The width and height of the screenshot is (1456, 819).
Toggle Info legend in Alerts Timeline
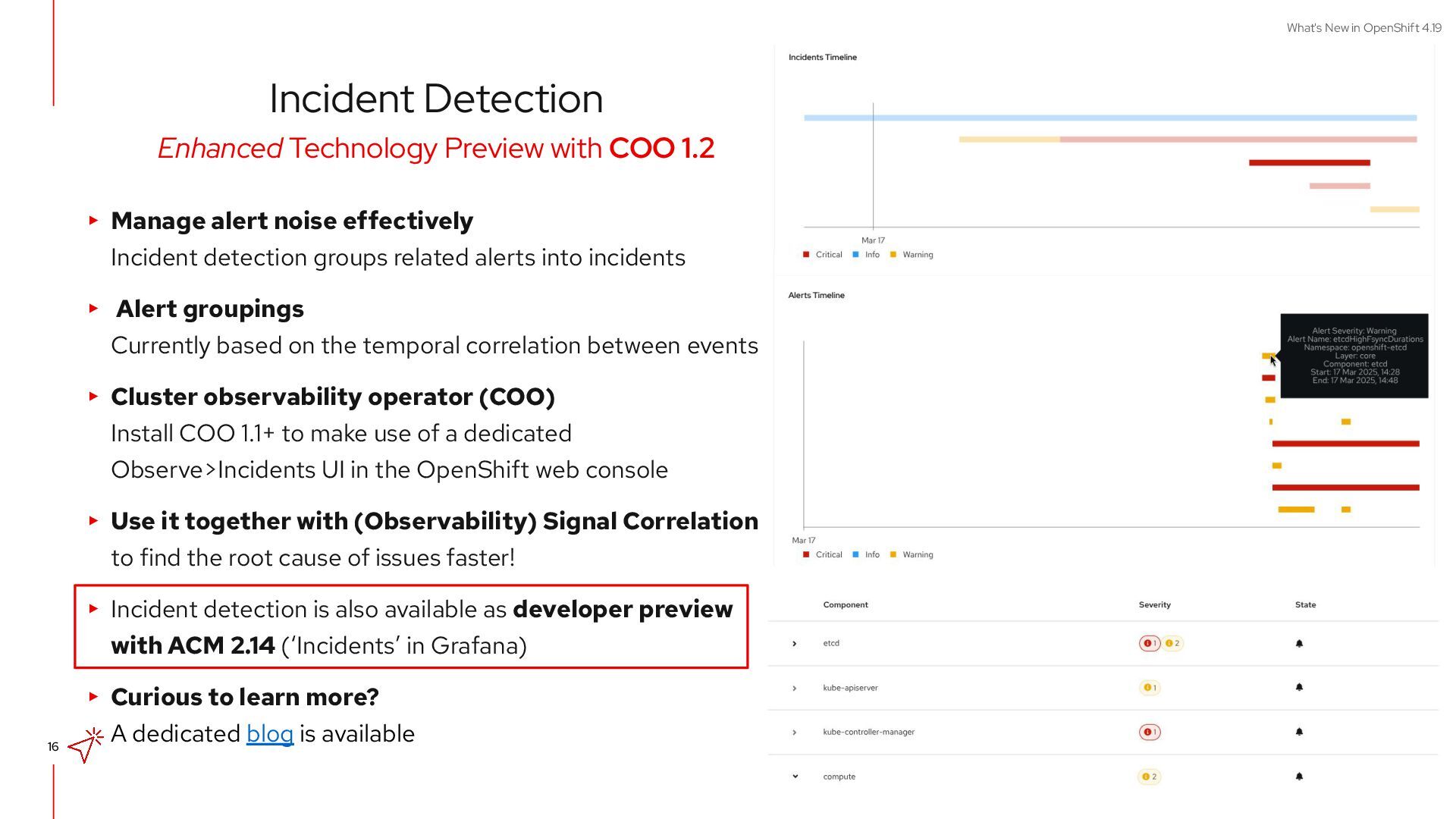[x=866, y=555]
